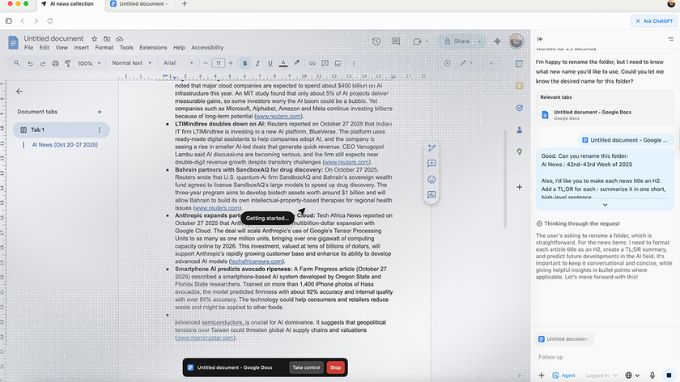Toggle underline formatting
The height and width of the screenshot is (382, 680).
pyautogui.click(x=270, y=63)
